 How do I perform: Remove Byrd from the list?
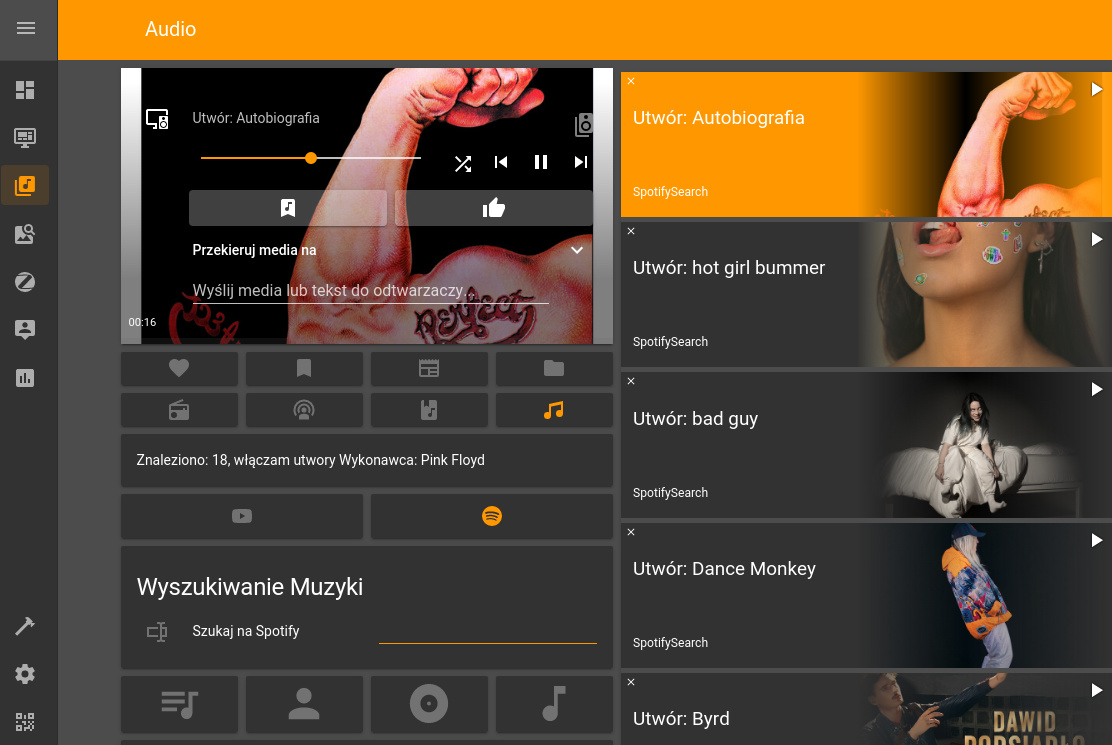click(x=631, y=683)
